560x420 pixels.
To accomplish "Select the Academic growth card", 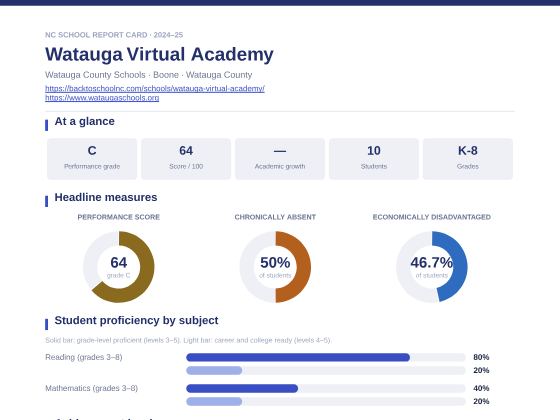I will click(280, 159).
